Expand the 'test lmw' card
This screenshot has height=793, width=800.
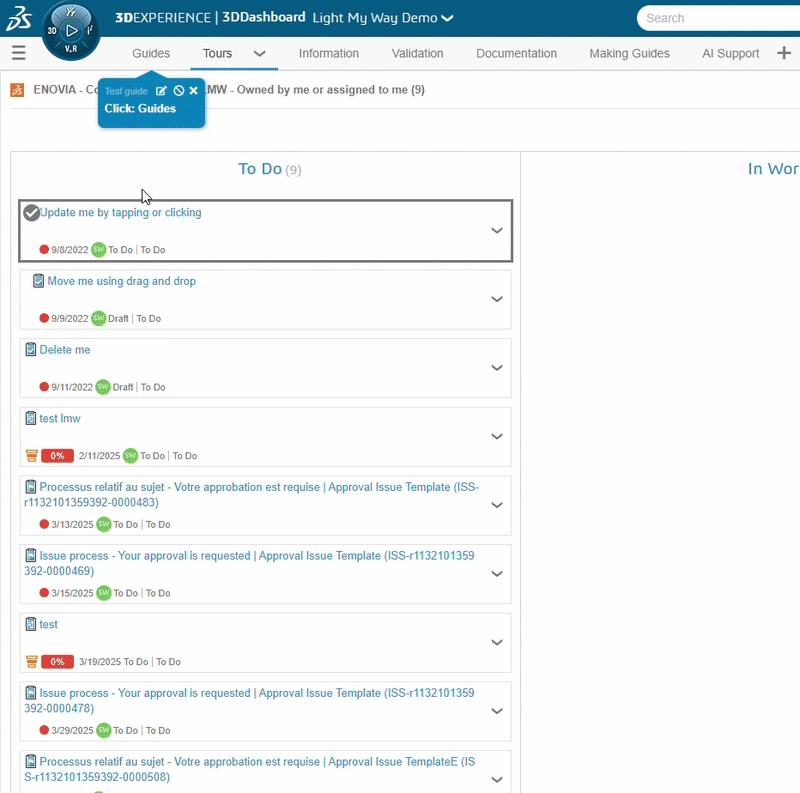coord(497,436)
